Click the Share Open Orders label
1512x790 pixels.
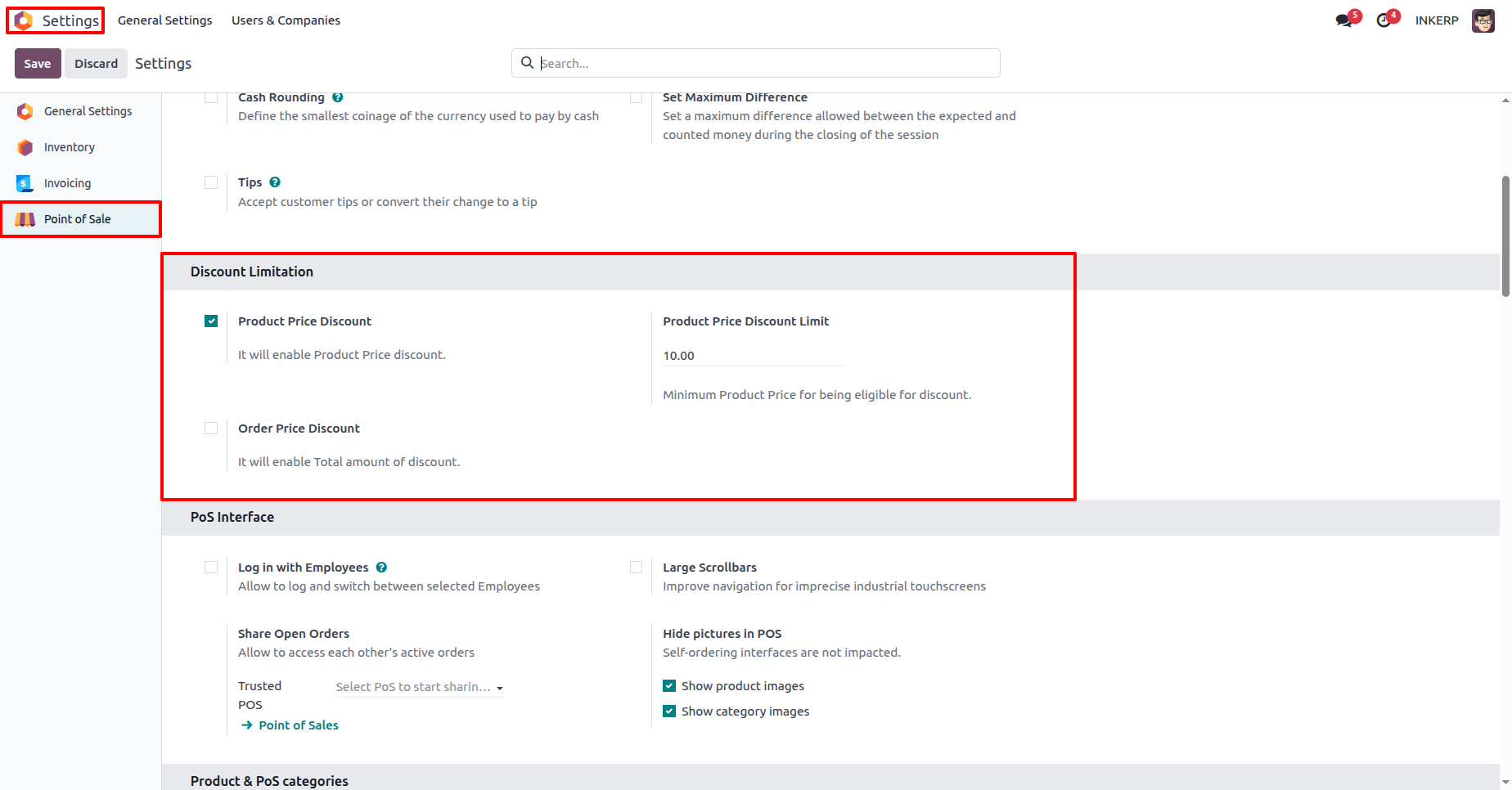tap(294, 634)
